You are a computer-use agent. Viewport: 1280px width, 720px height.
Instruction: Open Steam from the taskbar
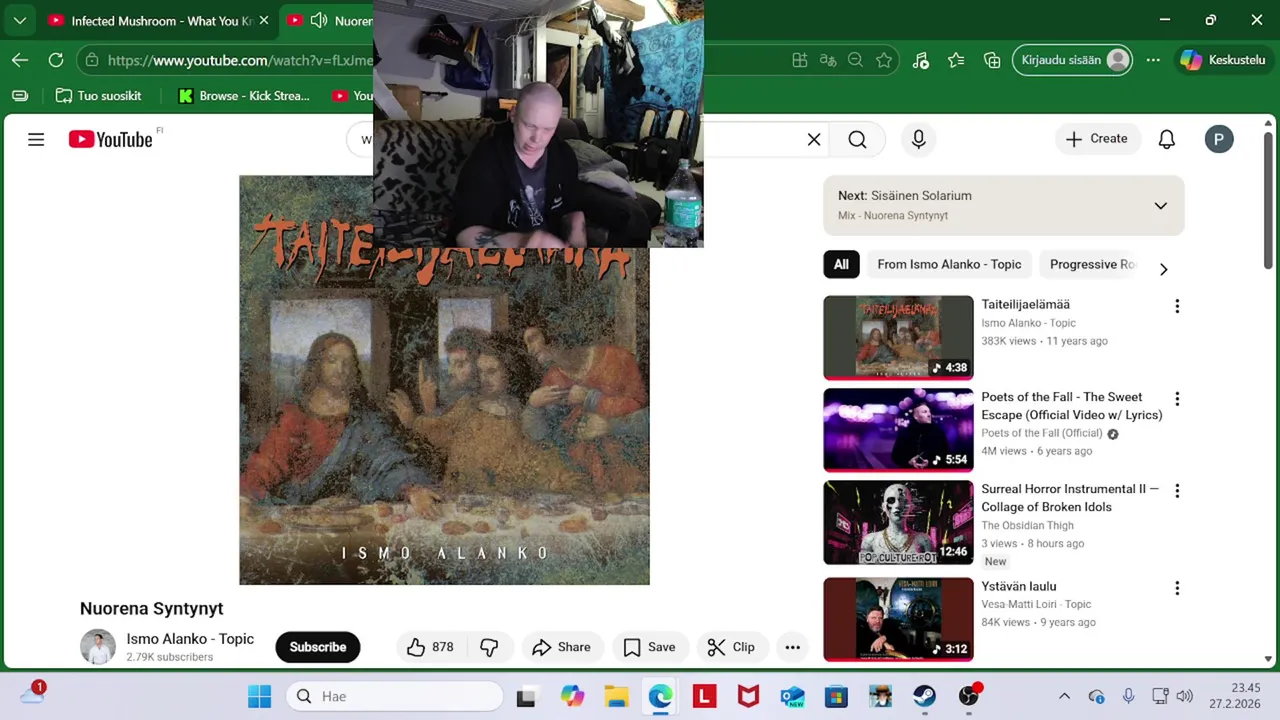(x=924, y=696)
